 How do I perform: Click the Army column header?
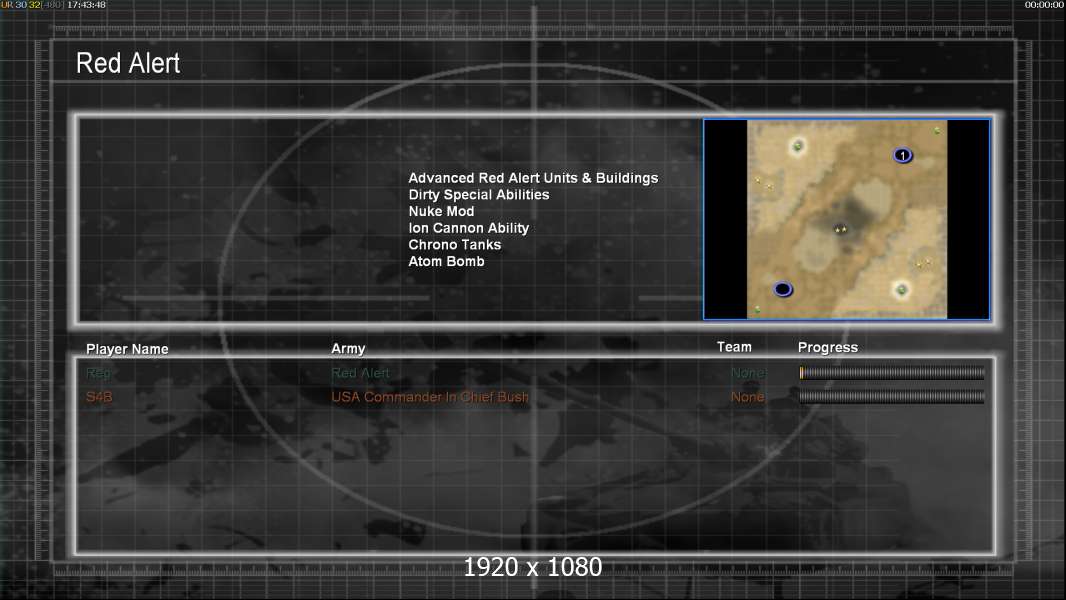pos(348,349)
